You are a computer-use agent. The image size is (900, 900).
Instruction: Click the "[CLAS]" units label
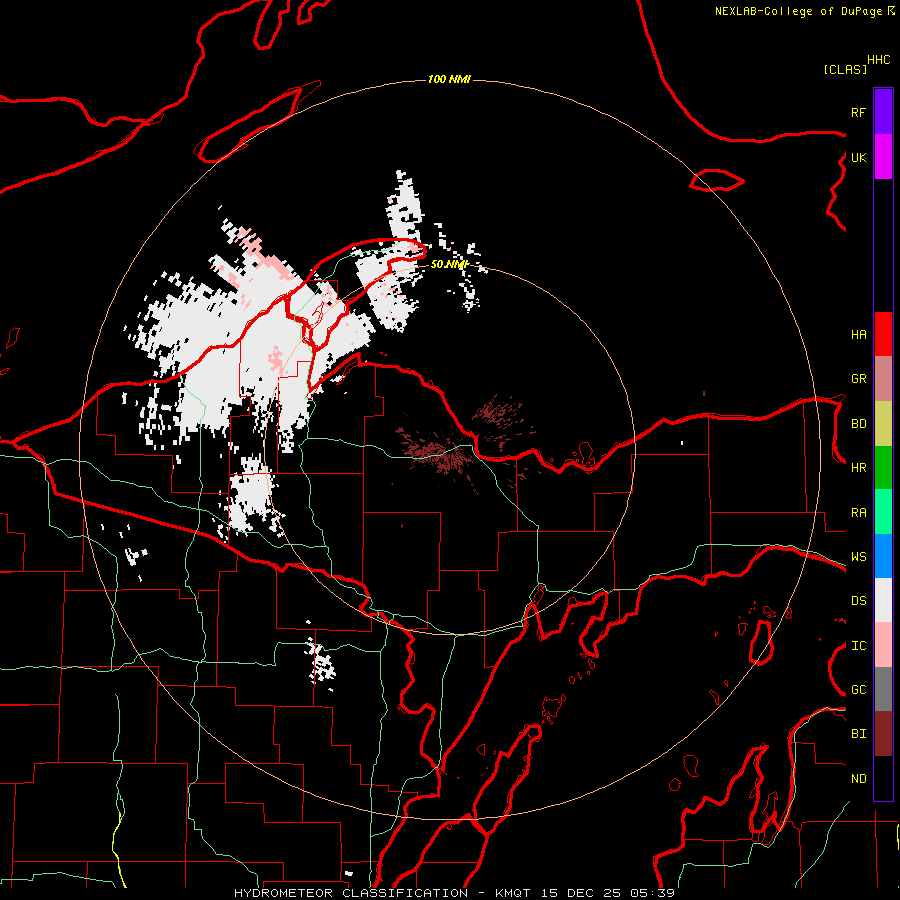[845, 69]
